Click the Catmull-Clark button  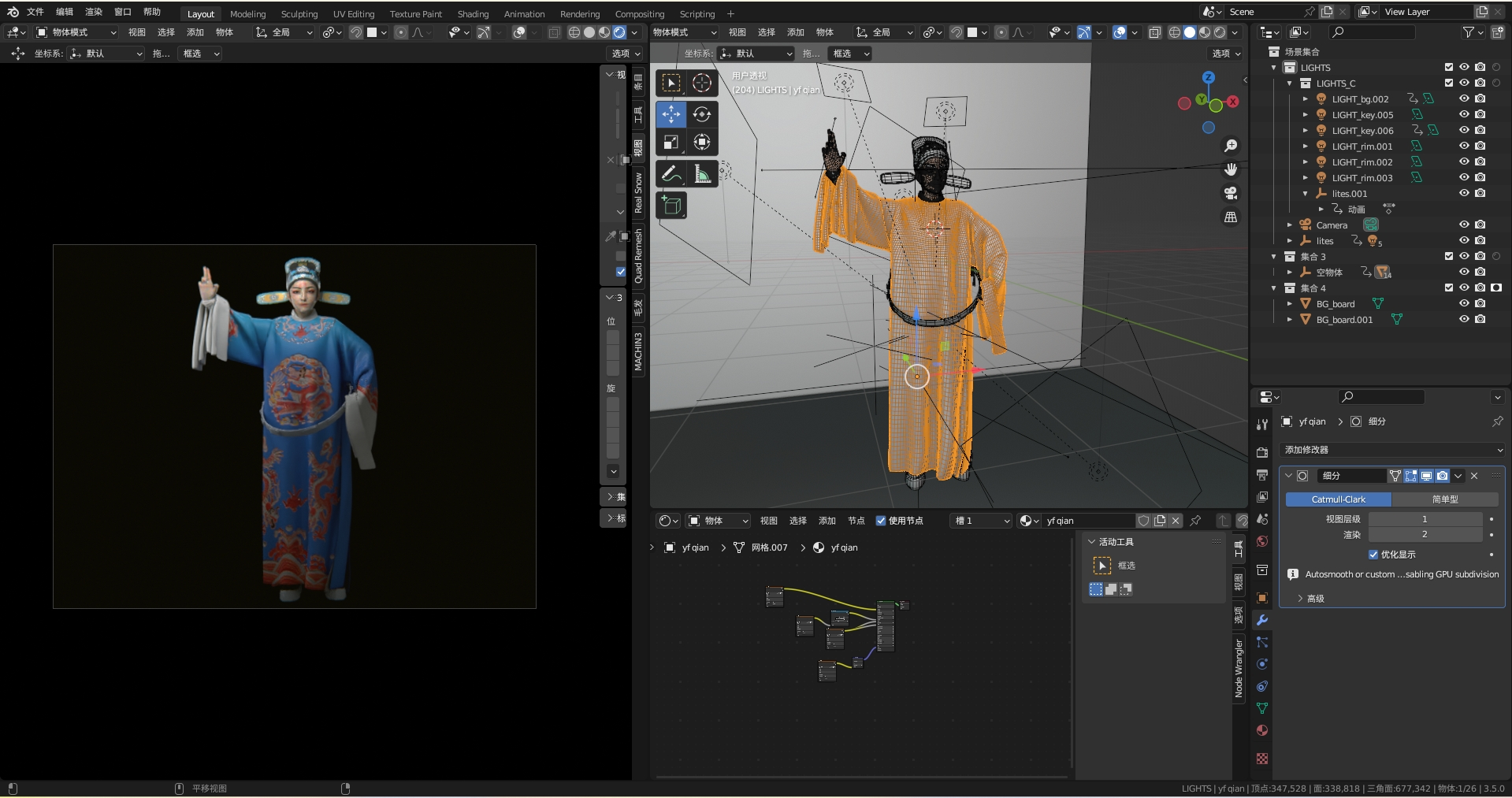coord(1338,499)
